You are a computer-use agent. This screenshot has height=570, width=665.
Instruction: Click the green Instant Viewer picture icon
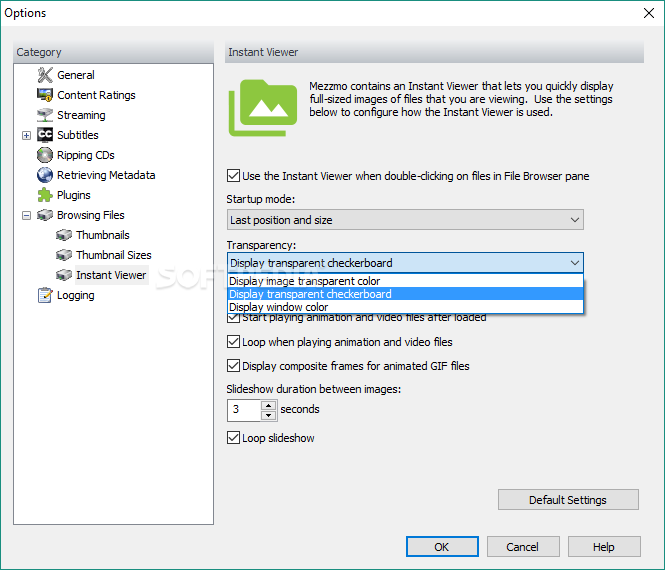coord(263,108)
